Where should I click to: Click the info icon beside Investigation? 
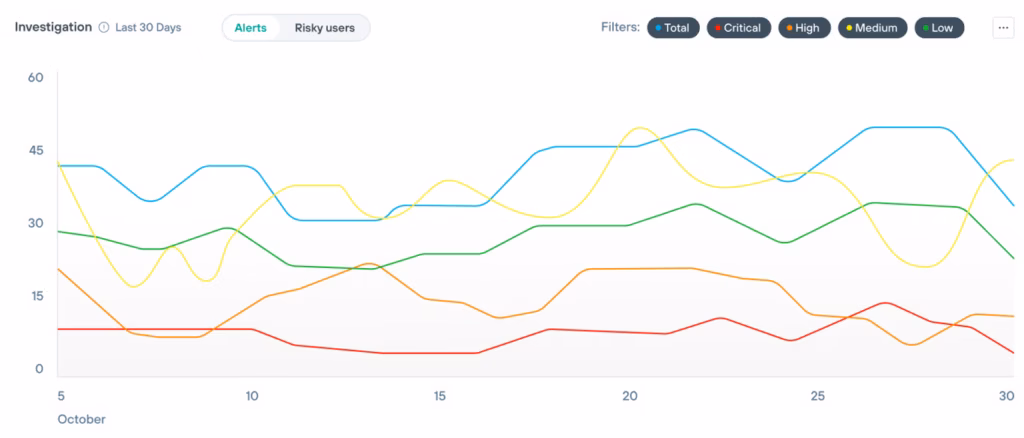(104, 28)
